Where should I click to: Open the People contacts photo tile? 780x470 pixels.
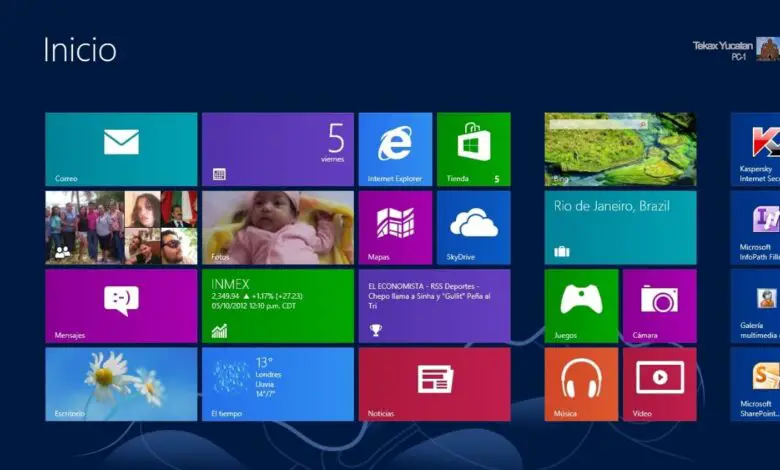[x=121, y=228]
